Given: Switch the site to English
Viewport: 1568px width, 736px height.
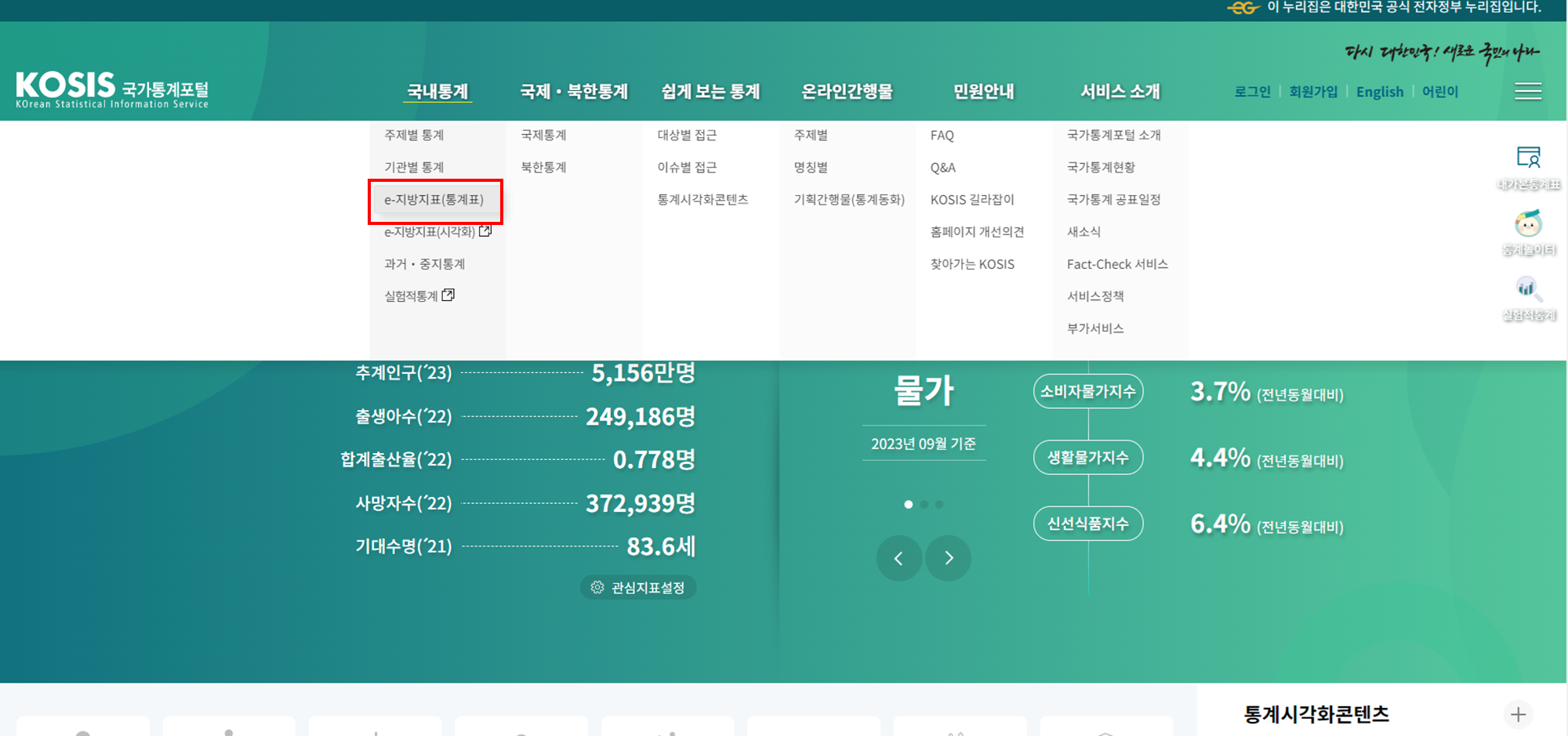Looking at the screenshot, I should (x=1379, y=91).
